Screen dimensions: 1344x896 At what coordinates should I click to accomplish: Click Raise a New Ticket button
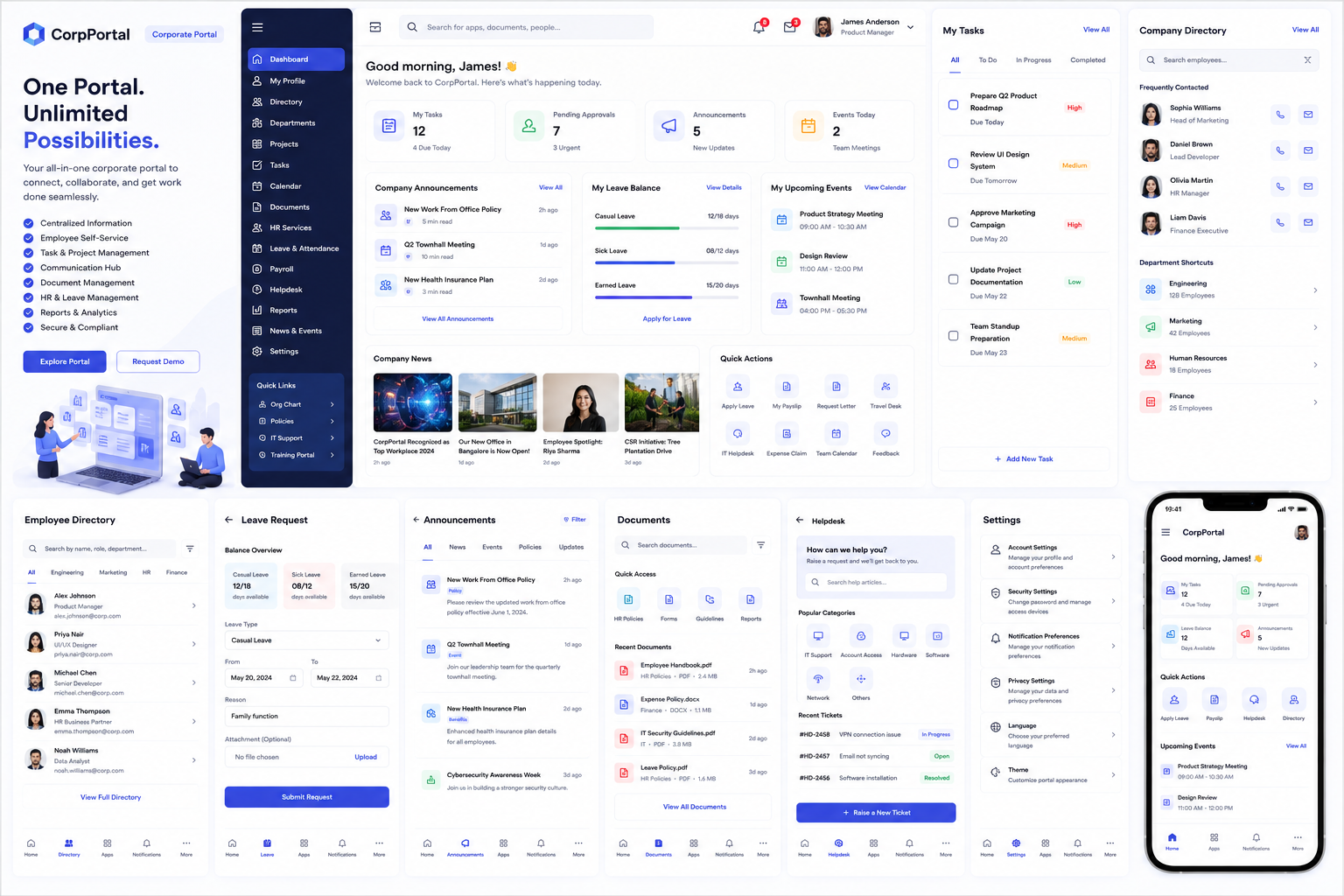[x=876, y=813]
